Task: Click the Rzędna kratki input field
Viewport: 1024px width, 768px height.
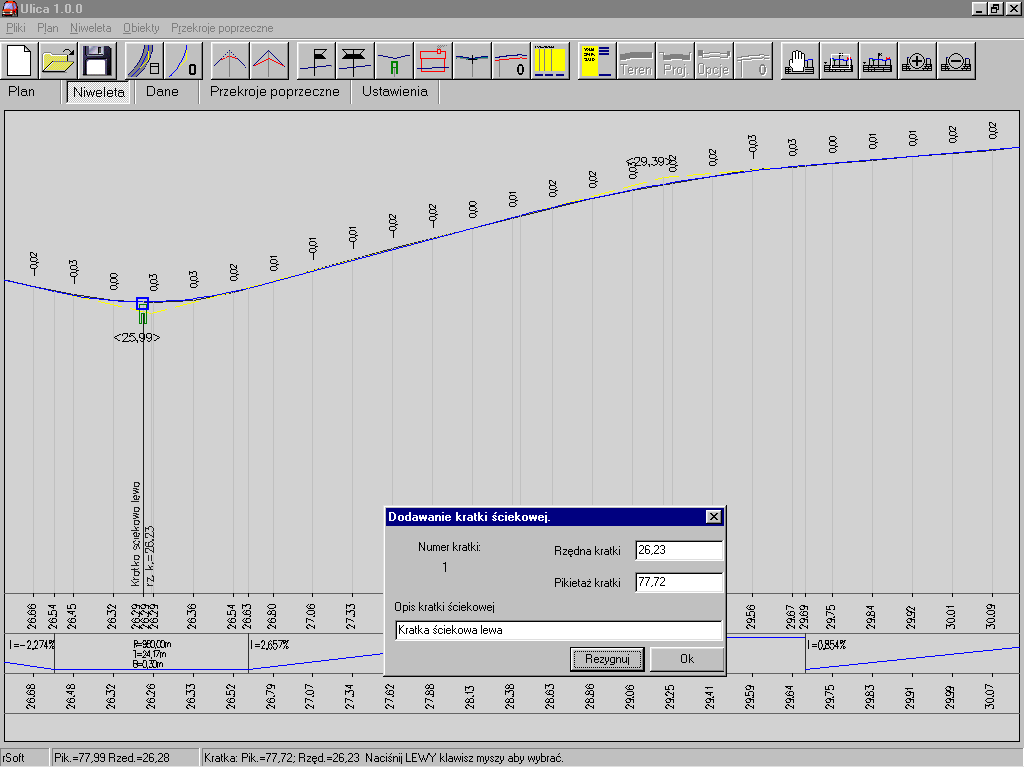Action: 678,551
